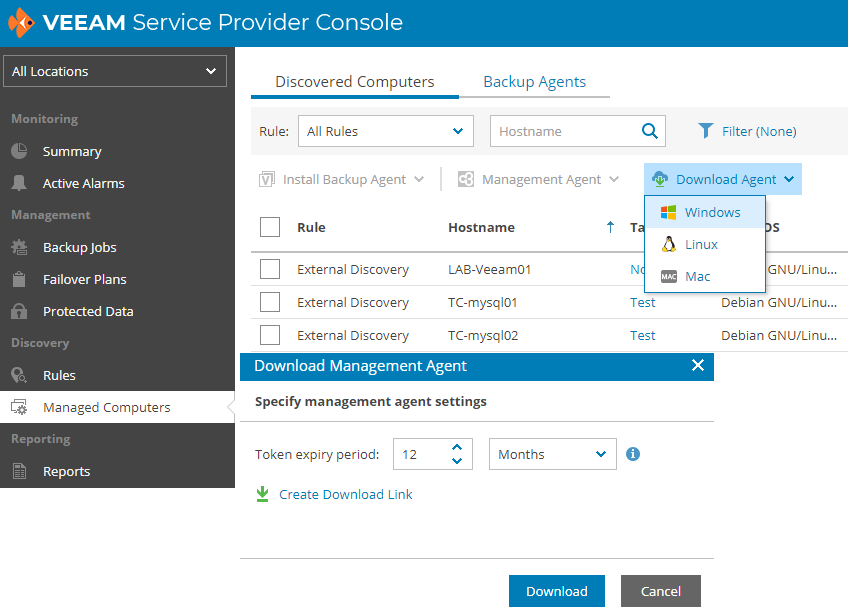Check the TC-mysql02 row checkbox
This screenshot has height=613, width=848.
tap(270, 335)
